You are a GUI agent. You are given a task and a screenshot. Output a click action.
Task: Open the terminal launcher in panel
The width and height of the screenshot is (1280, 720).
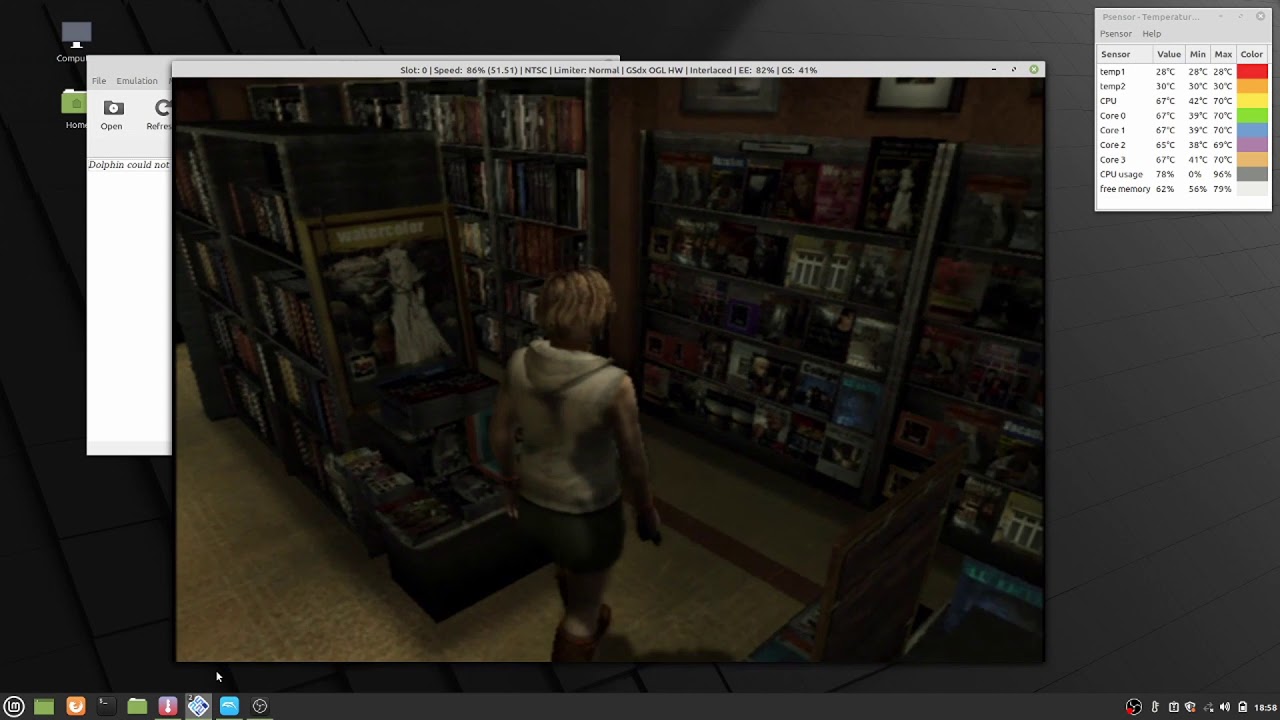click(x=105, y=706)
